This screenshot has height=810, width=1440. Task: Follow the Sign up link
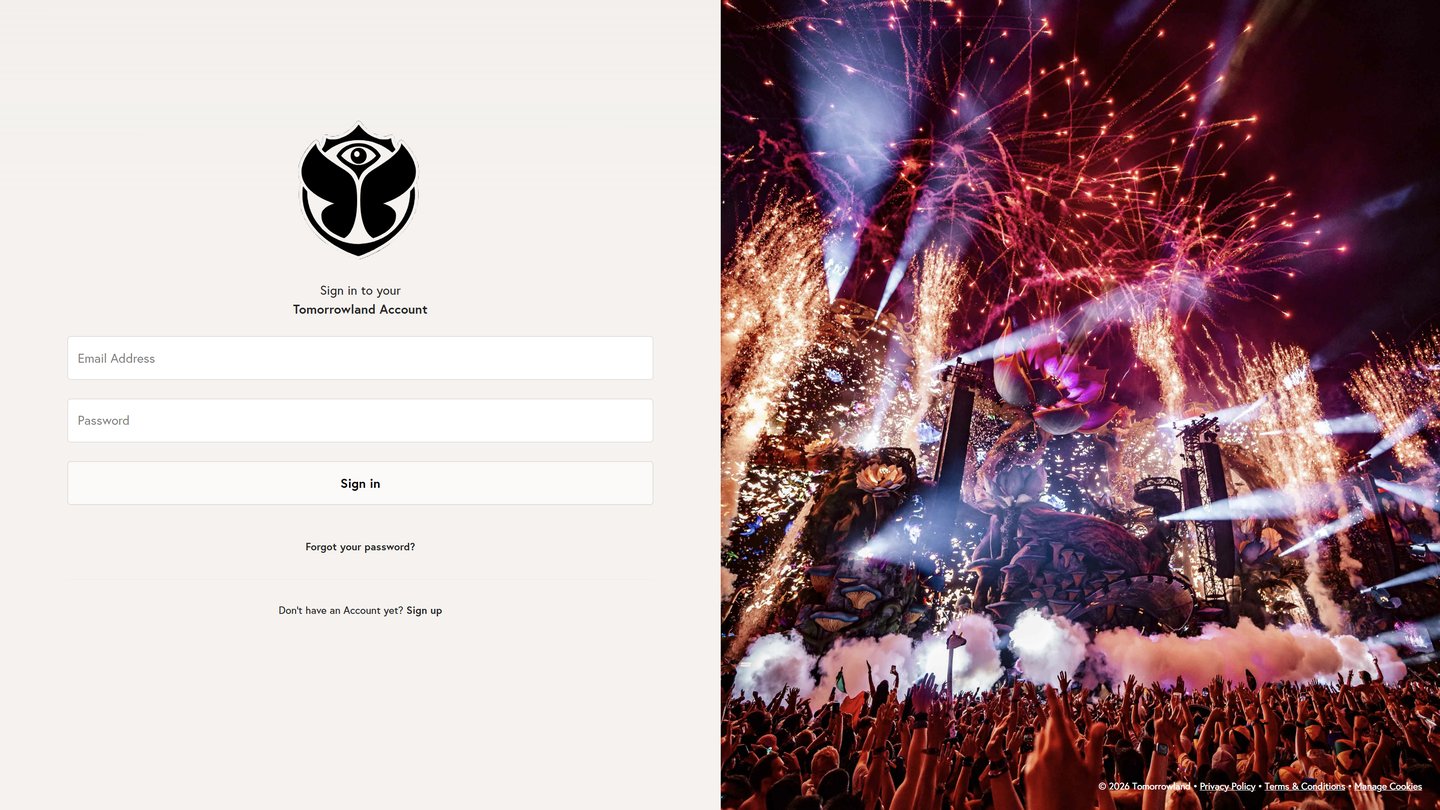click(x=424, y=610)
